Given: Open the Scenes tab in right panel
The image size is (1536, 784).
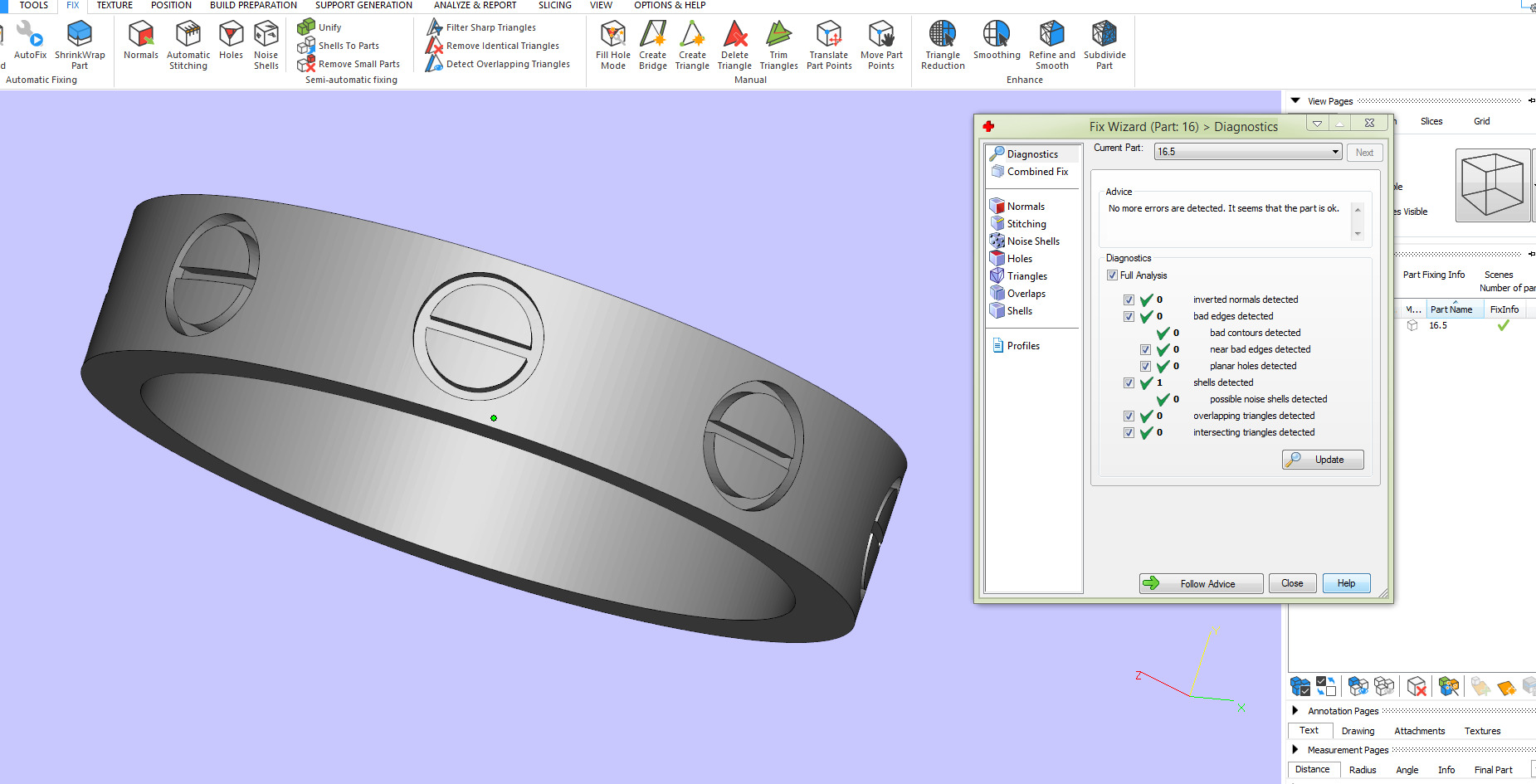Looking at the screenshot, I should (x=1499, y=275).
